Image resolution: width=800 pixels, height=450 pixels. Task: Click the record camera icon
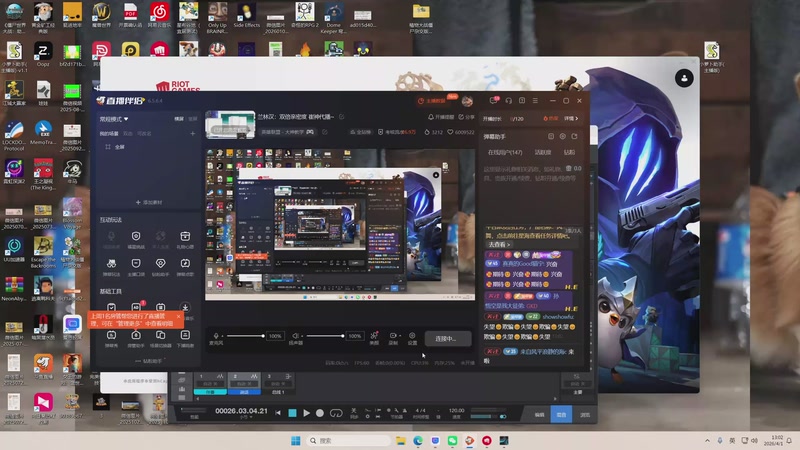point(393,335)
